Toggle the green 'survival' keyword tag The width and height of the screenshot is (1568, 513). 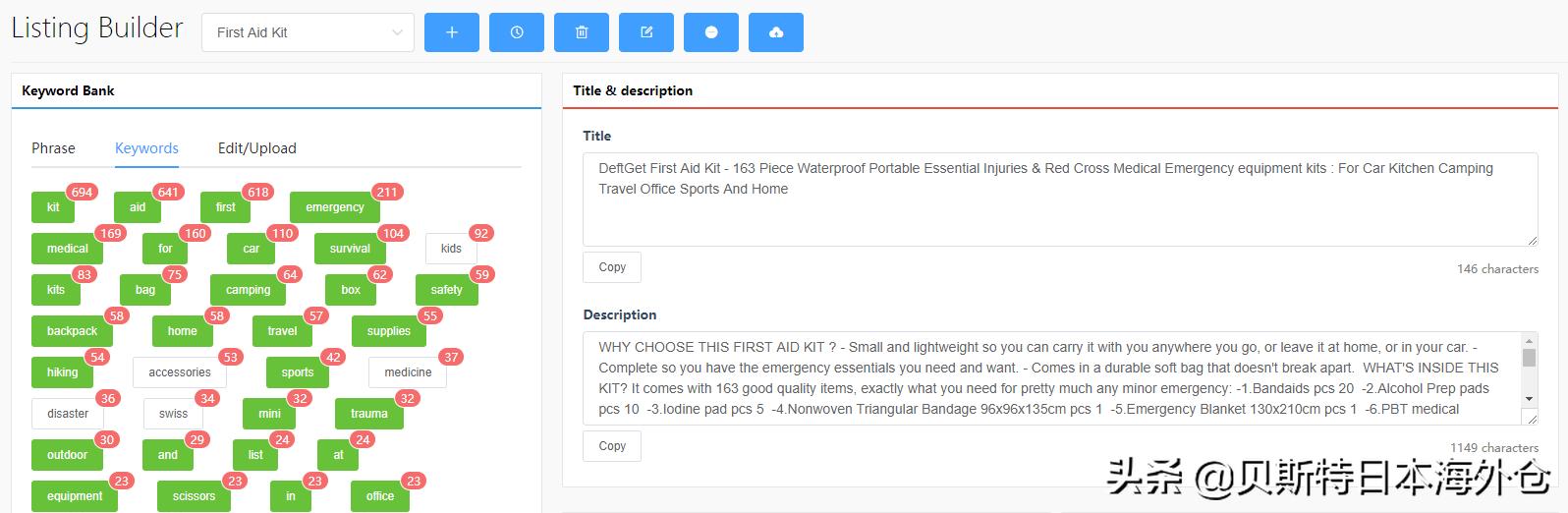350,249
